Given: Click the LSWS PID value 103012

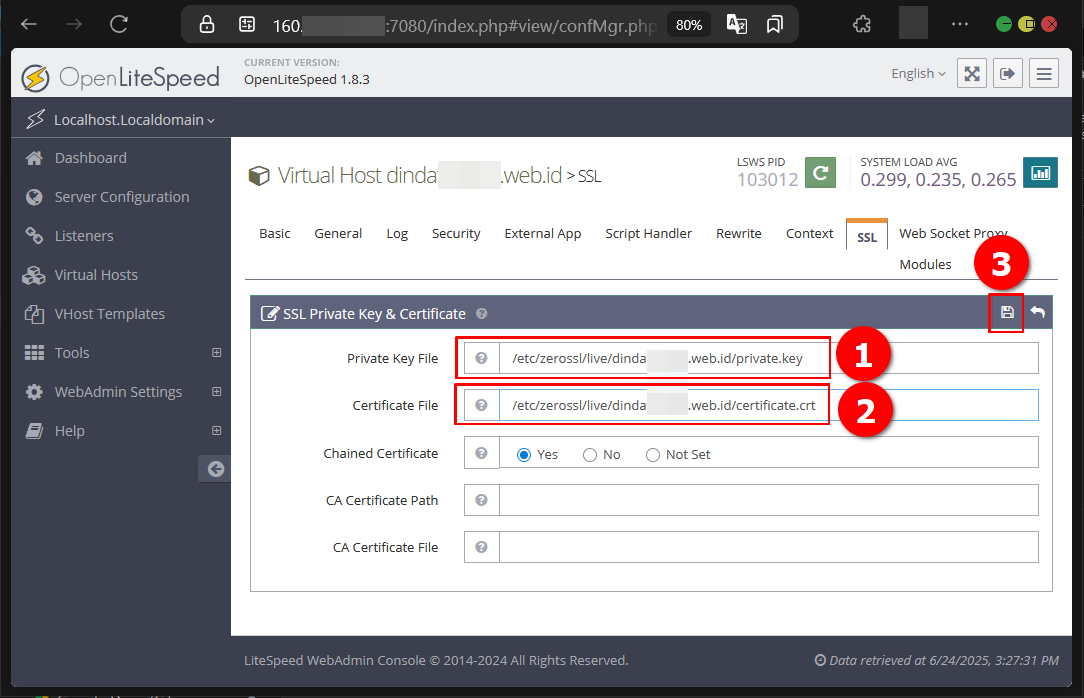Looking at the screenshot, I should (767, 180).
